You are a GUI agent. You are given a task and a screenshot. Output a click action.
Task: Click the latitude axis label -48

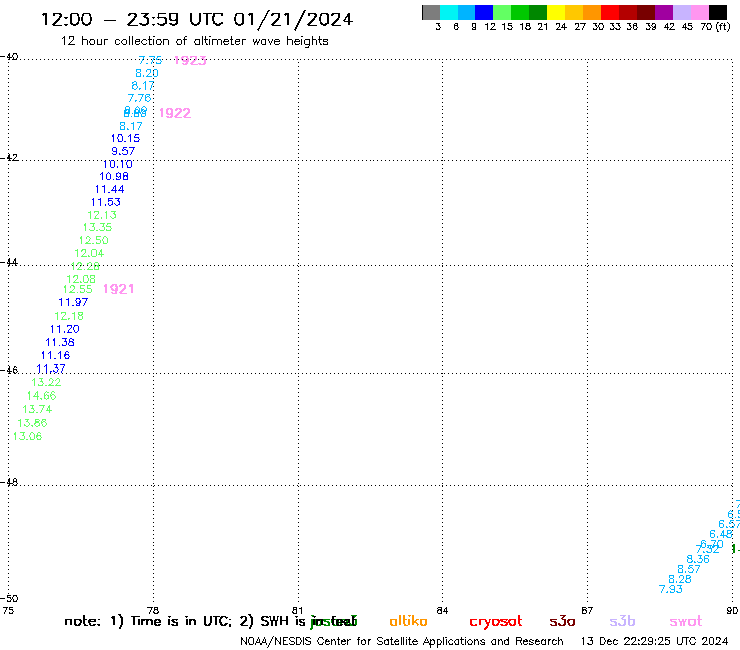[x=9, y=482]
